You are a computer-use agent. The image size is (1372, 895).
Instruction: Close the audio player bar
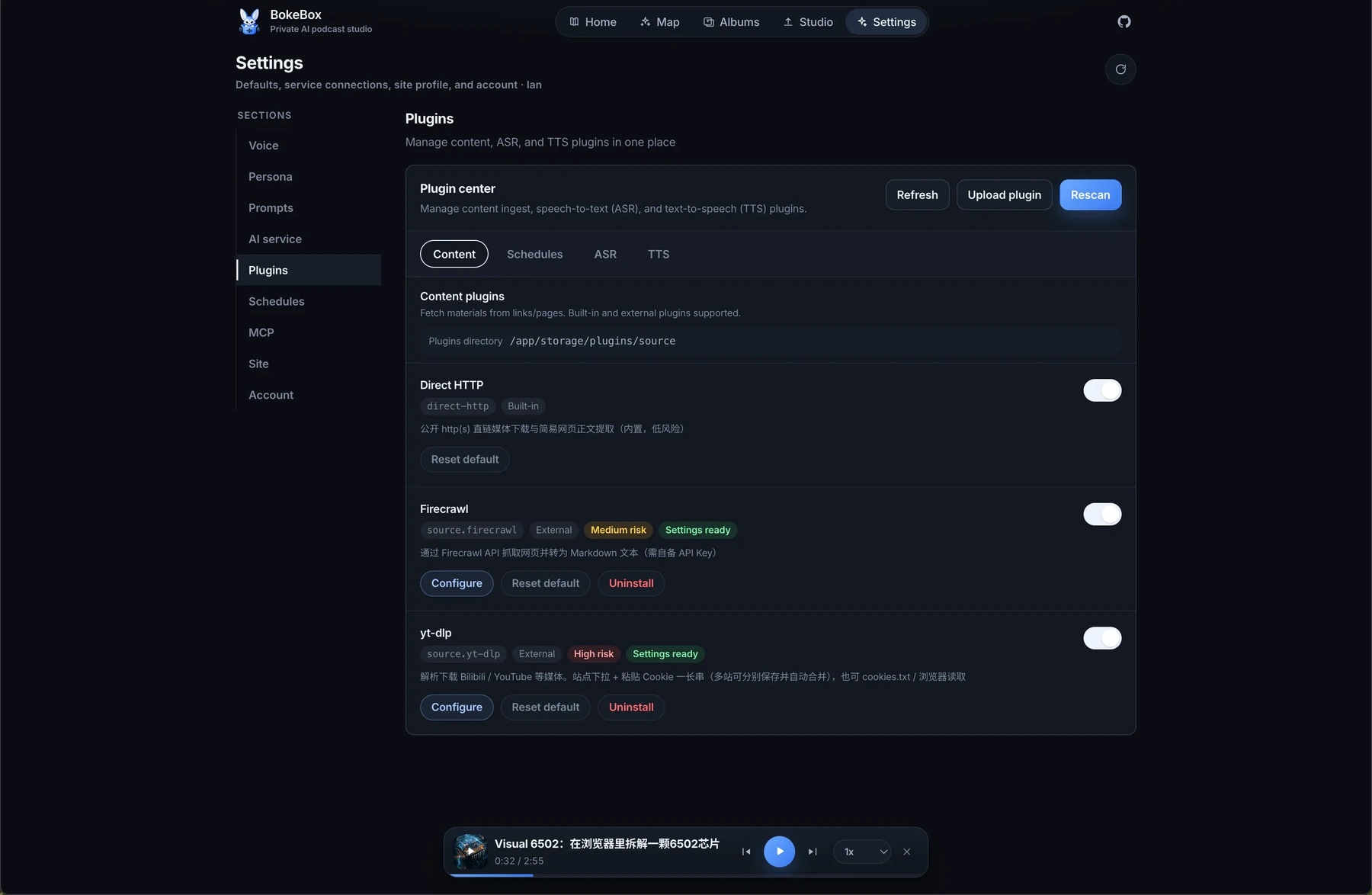[907, 852]
